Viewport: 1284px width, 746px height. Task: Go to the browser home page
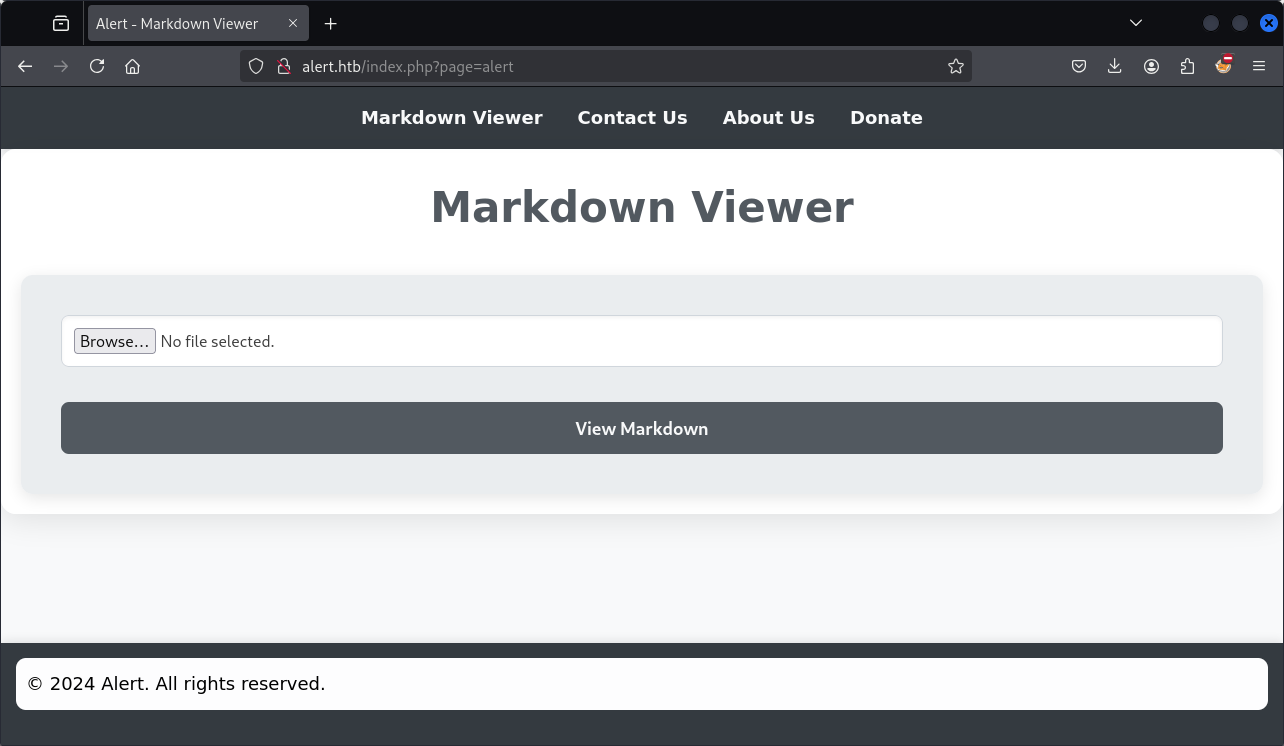click(x=132, y=66)
